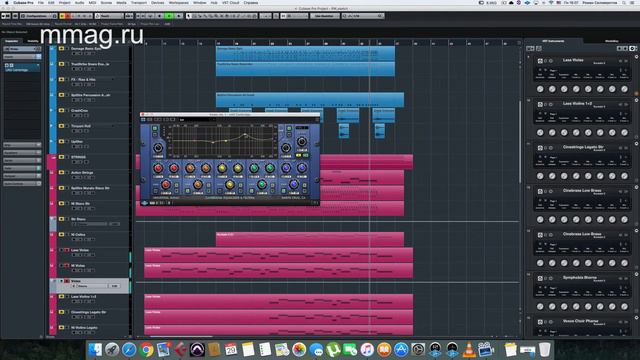This screenshot has height=360, width=640.
Task: Click folder icon of Action Strings track
Action: point(62,173)
